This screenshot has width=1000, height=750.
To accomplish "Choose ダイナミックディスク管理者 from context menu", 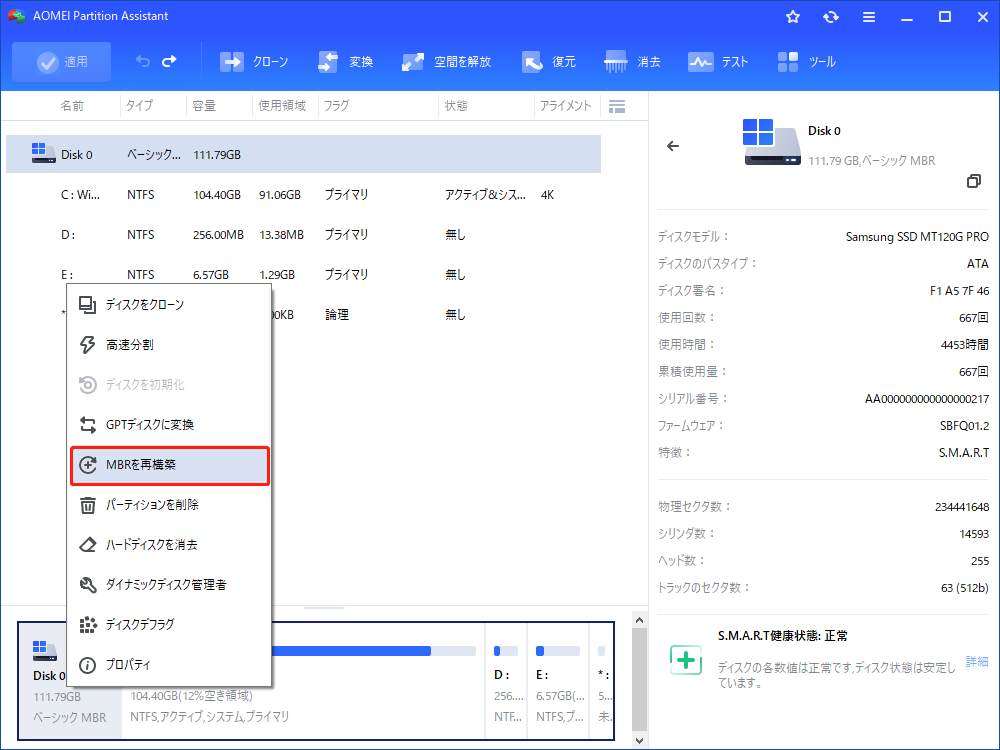I will coord(170,585).
